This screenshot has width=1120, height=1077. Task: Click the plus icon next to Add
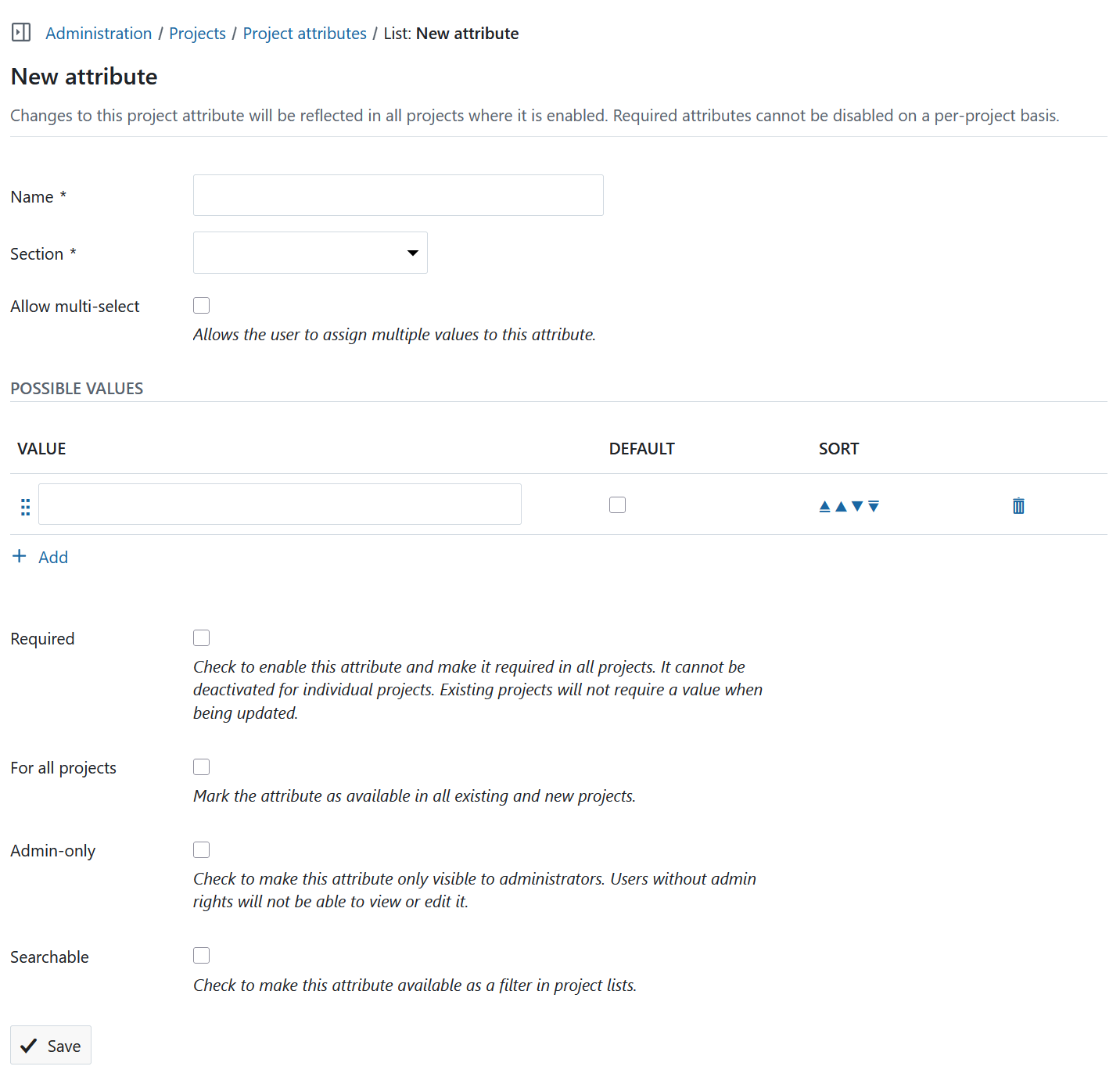(19, 555)
